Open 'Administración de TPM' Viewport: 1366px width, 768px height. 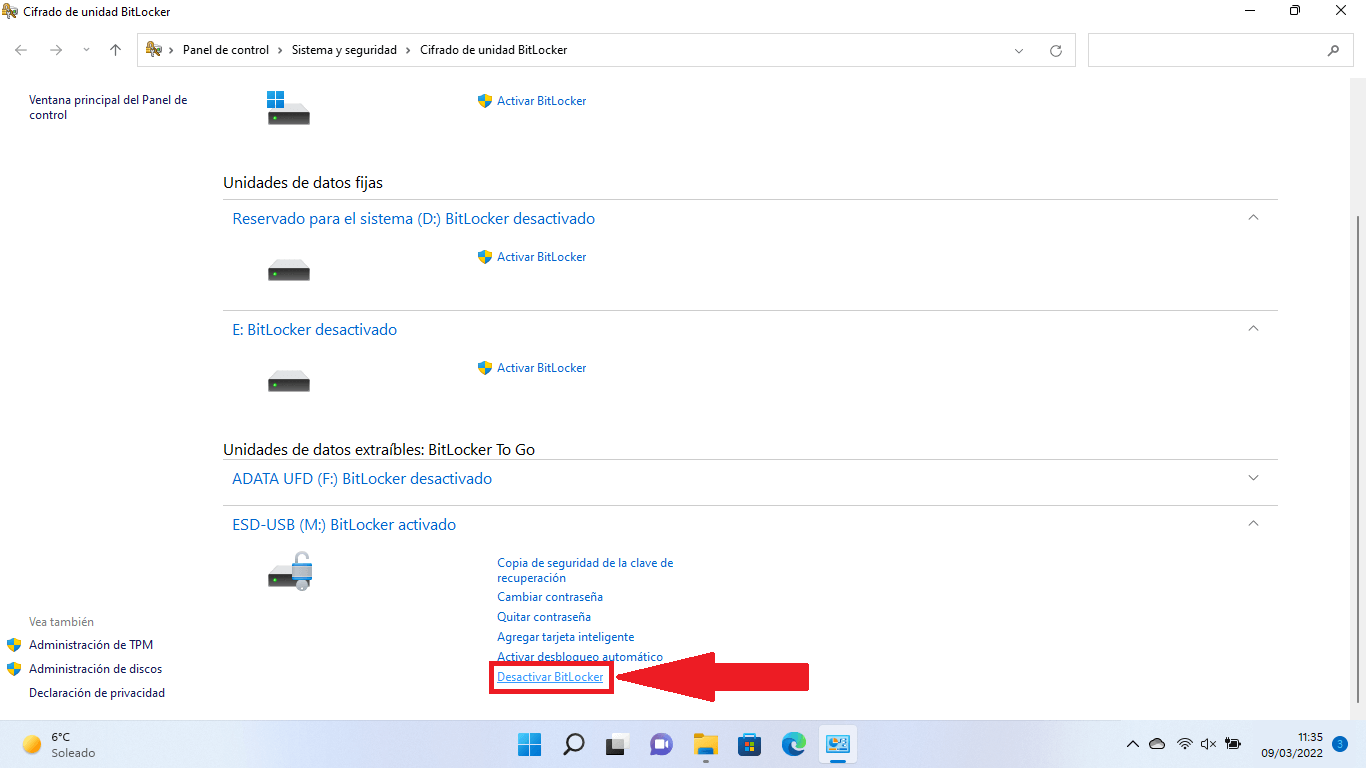tap(91, 645)
